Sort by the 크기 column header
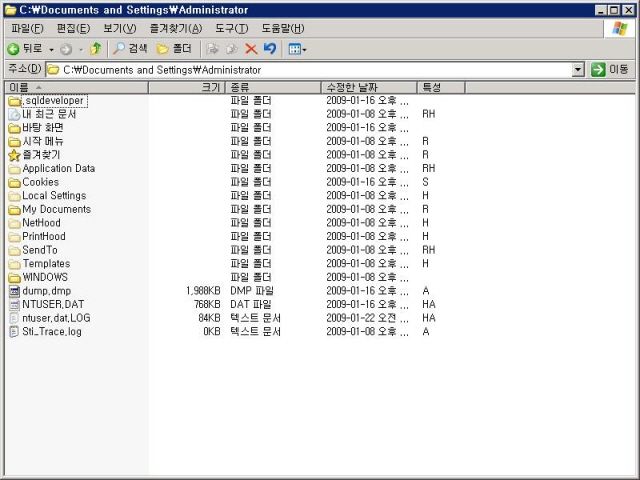This screenshot has width=640, height=480. click(x=186, y=87)
